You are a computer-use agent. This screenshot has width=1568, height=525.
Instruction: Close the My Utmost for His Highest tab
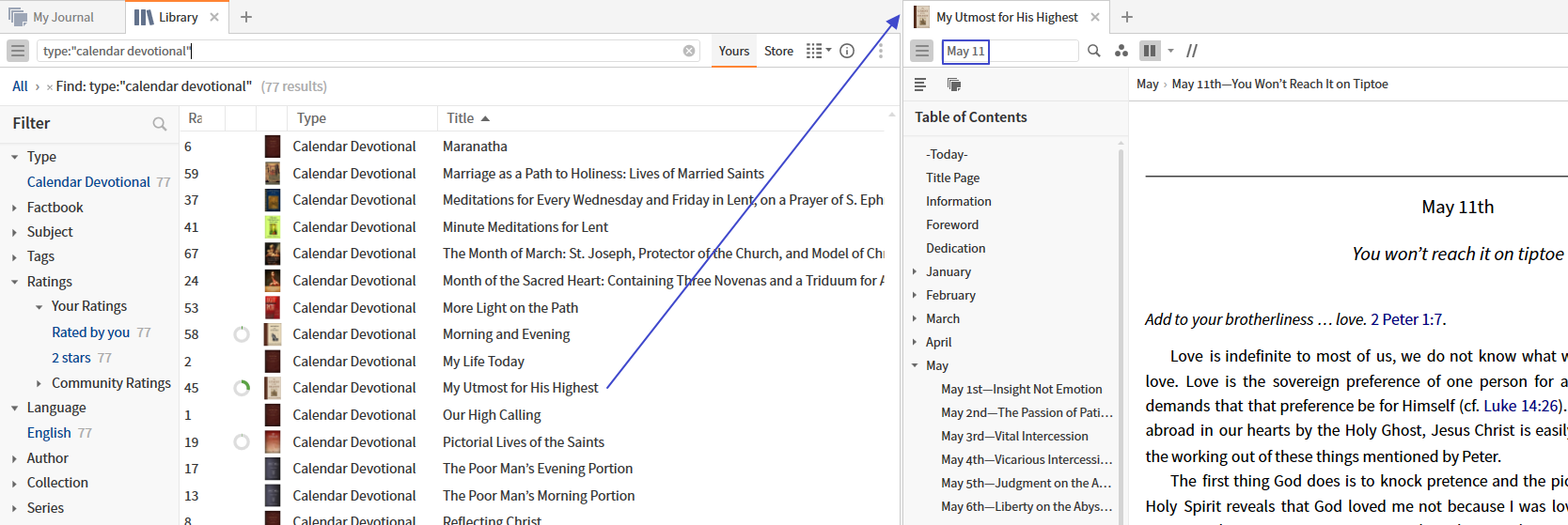click(x=1095, y=17)
